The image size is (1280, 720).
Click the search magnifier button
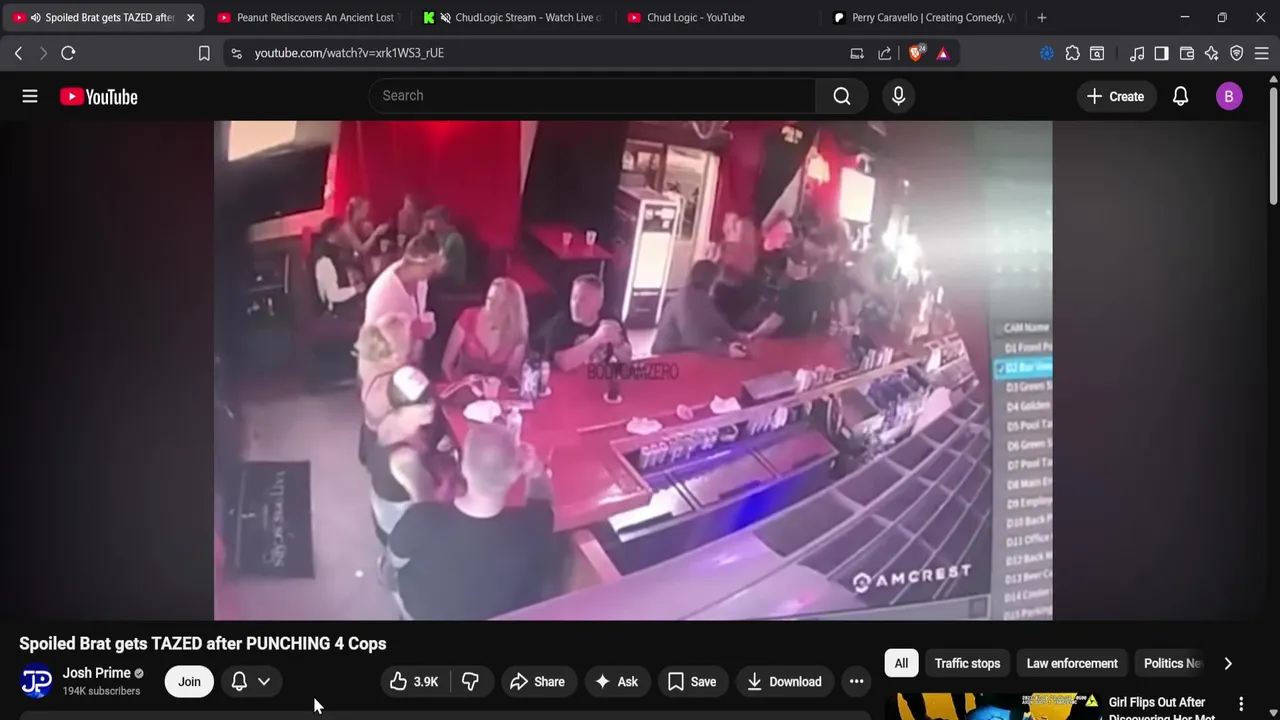point(842,96)
